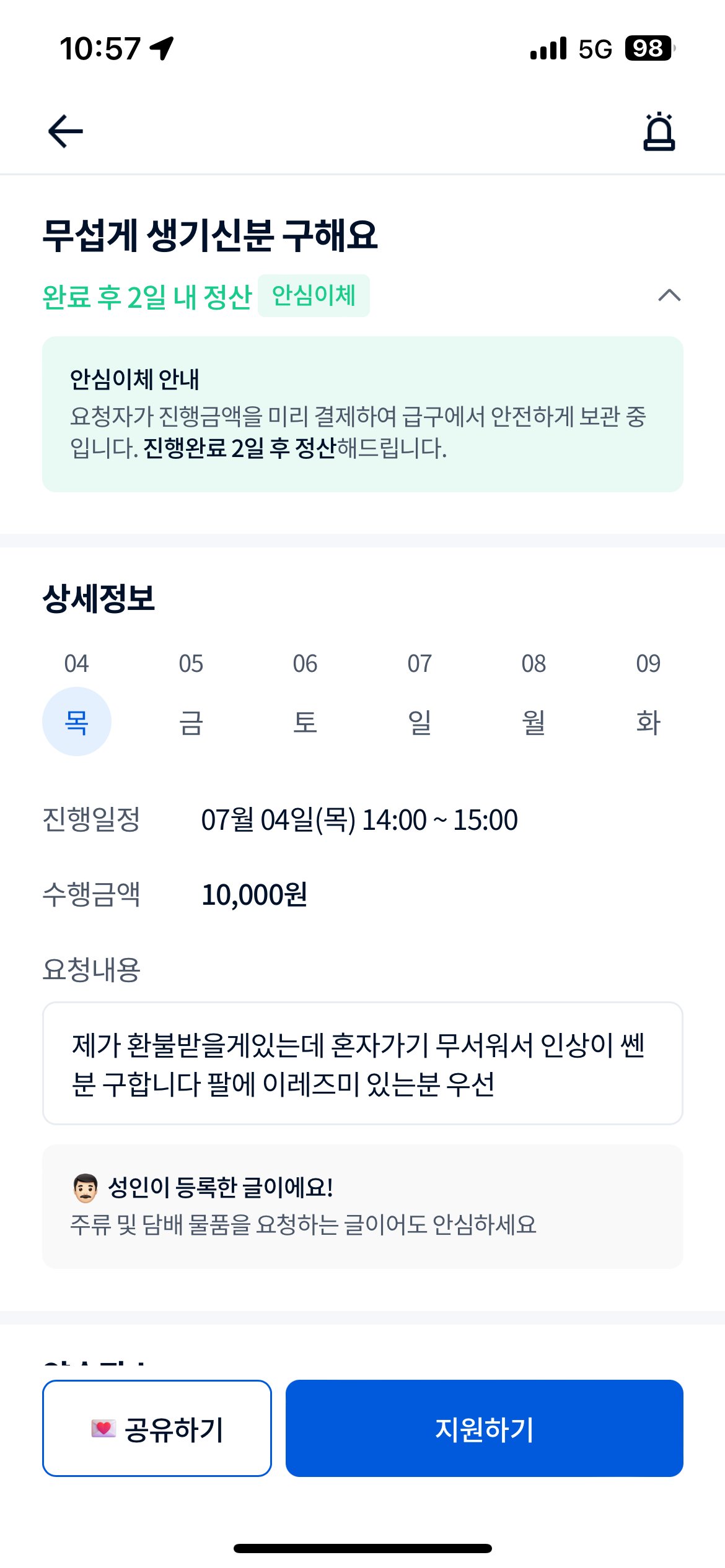Tap the 성인이 등록한 글이에요 notice

point(362,1206)
